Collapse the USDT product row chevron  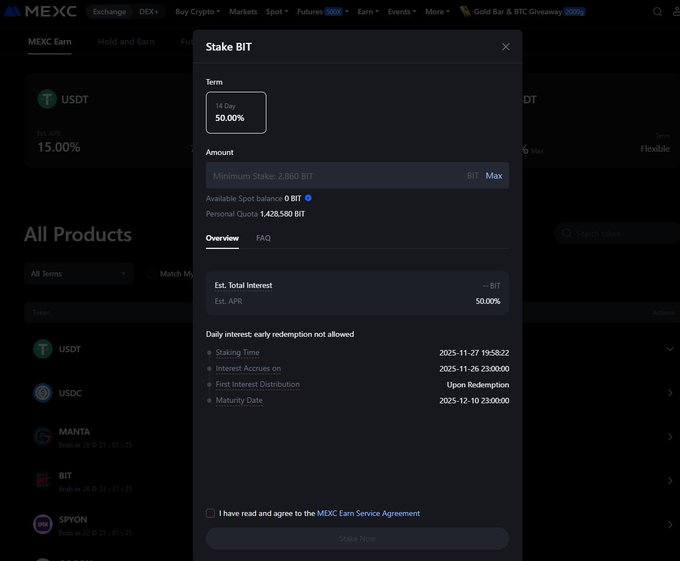(x=670, y=349)
